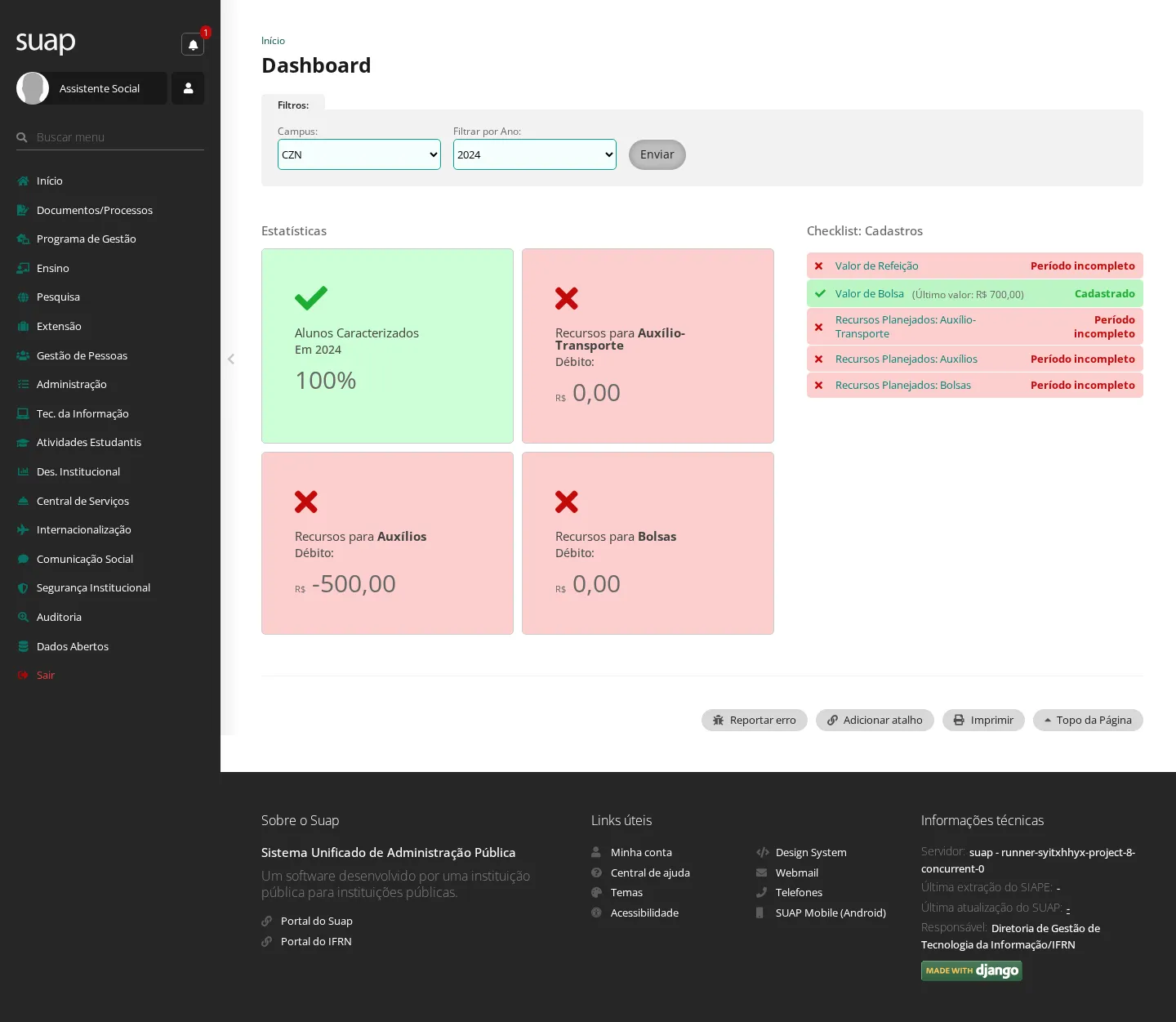
Task: Click the Ensino sidebar icon
Action: (23, 268)
